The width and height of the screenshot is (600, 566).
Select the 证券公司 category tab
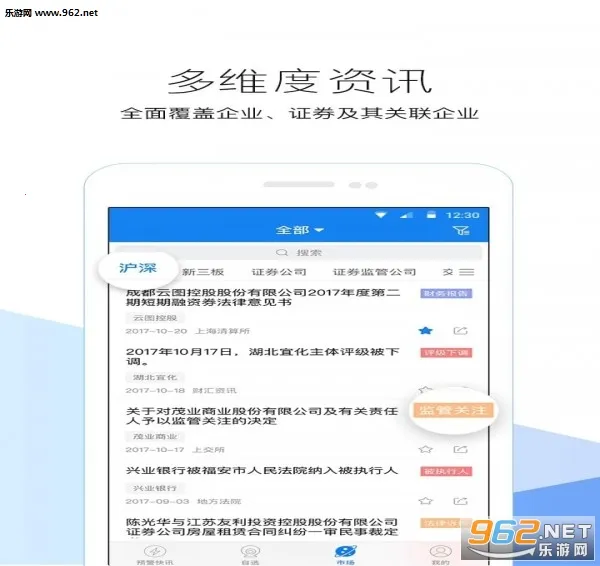[x=278, y=272]
